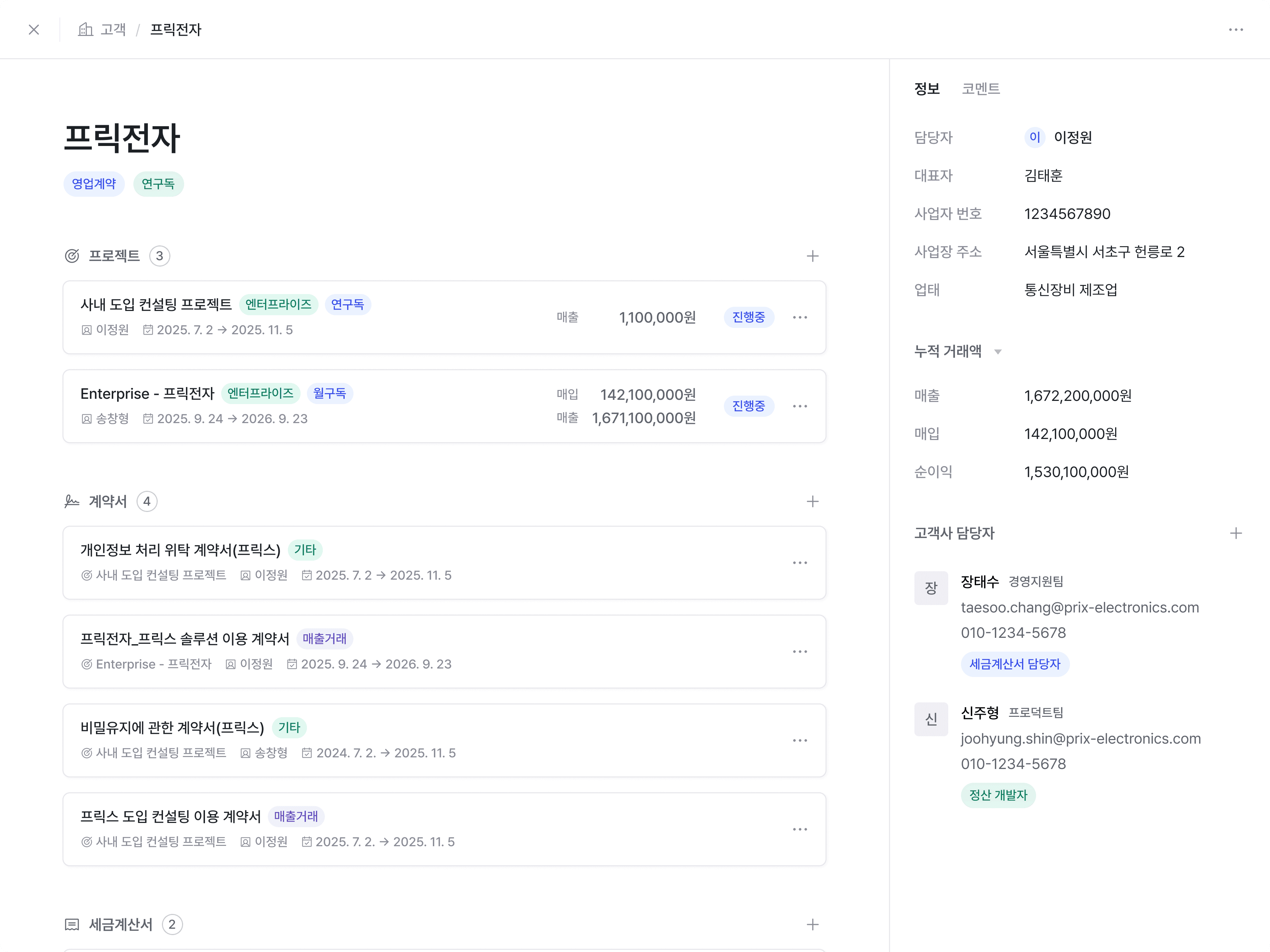Click the 영업계약 tag under the title

pos(93,184)
